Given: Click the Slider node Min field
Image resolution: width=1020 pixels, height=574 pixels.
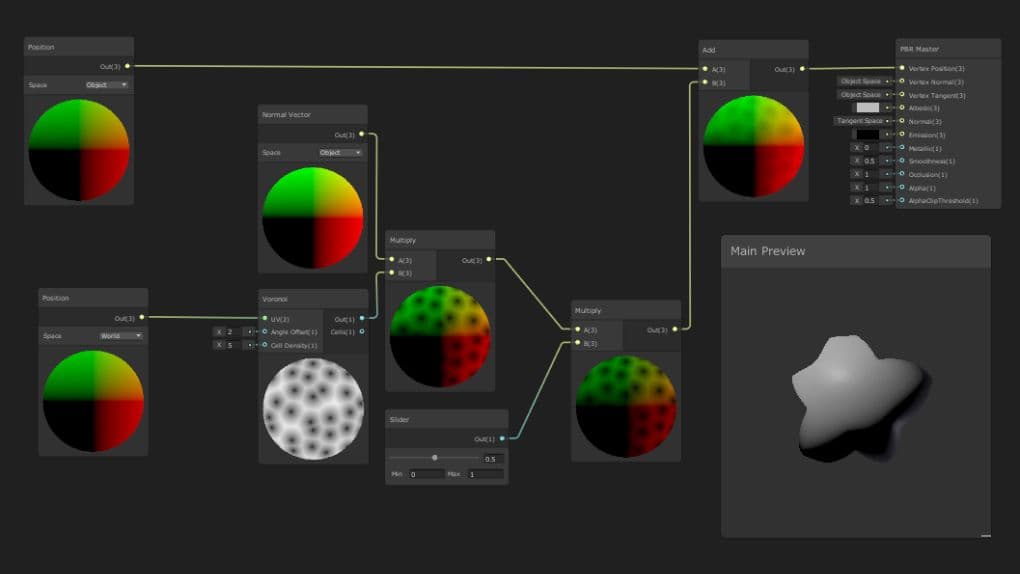Looking at the screenshot, I should 426,474.
